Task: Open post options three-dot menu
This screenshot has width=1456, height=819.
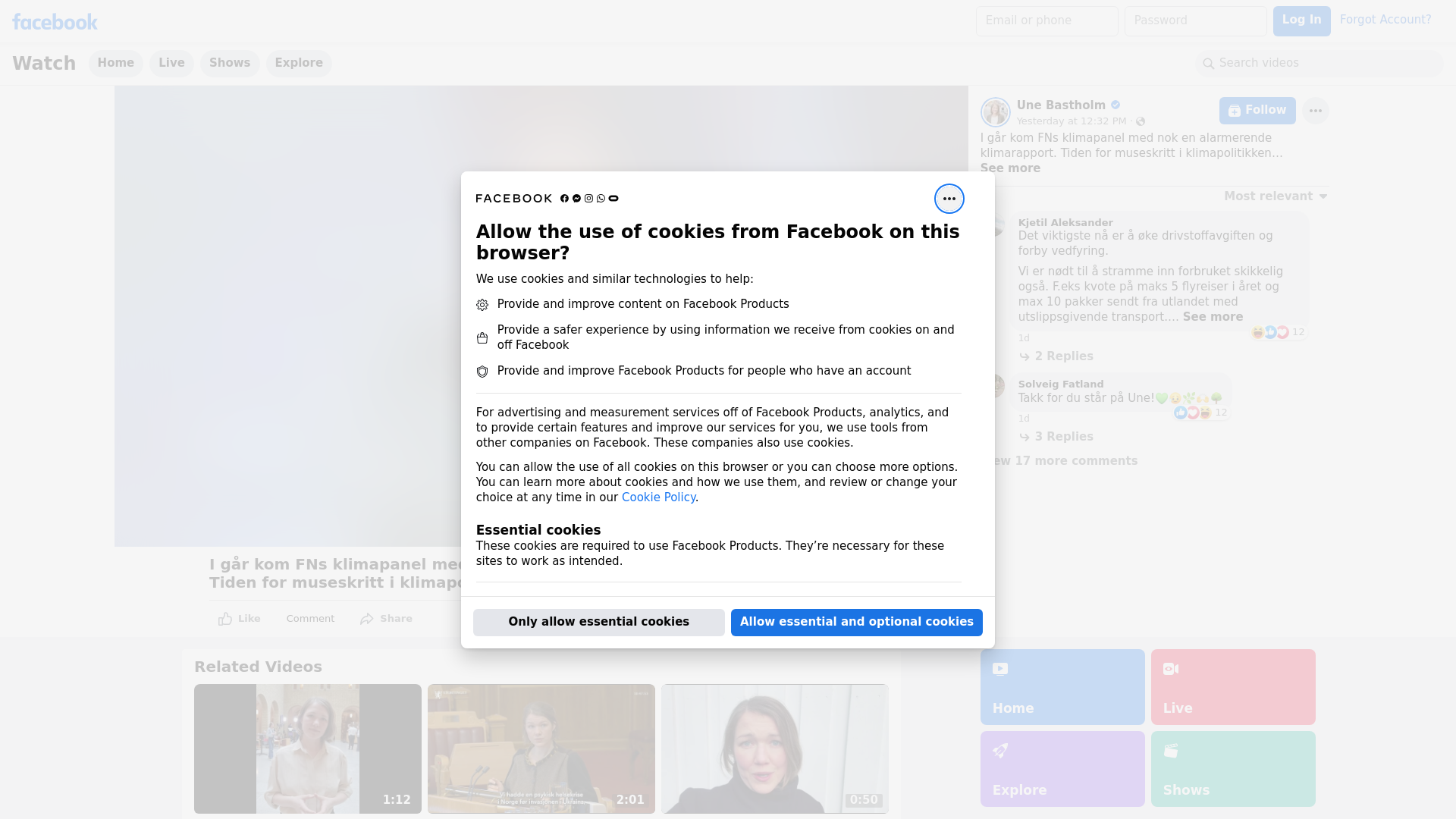Action: (x=1315, y=111)
